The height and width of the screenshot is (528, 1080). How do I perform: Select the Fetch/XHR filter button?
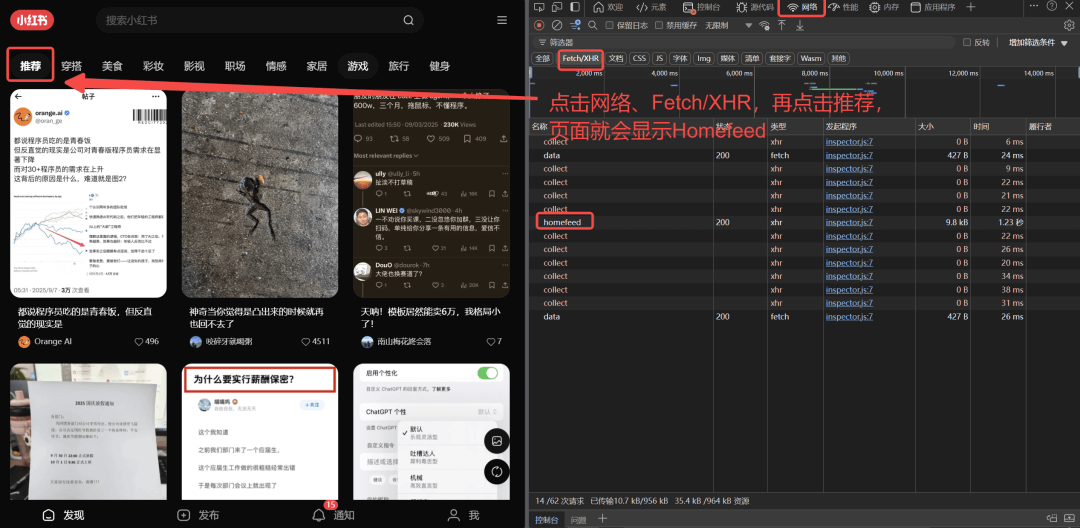(x=580, y=58)
